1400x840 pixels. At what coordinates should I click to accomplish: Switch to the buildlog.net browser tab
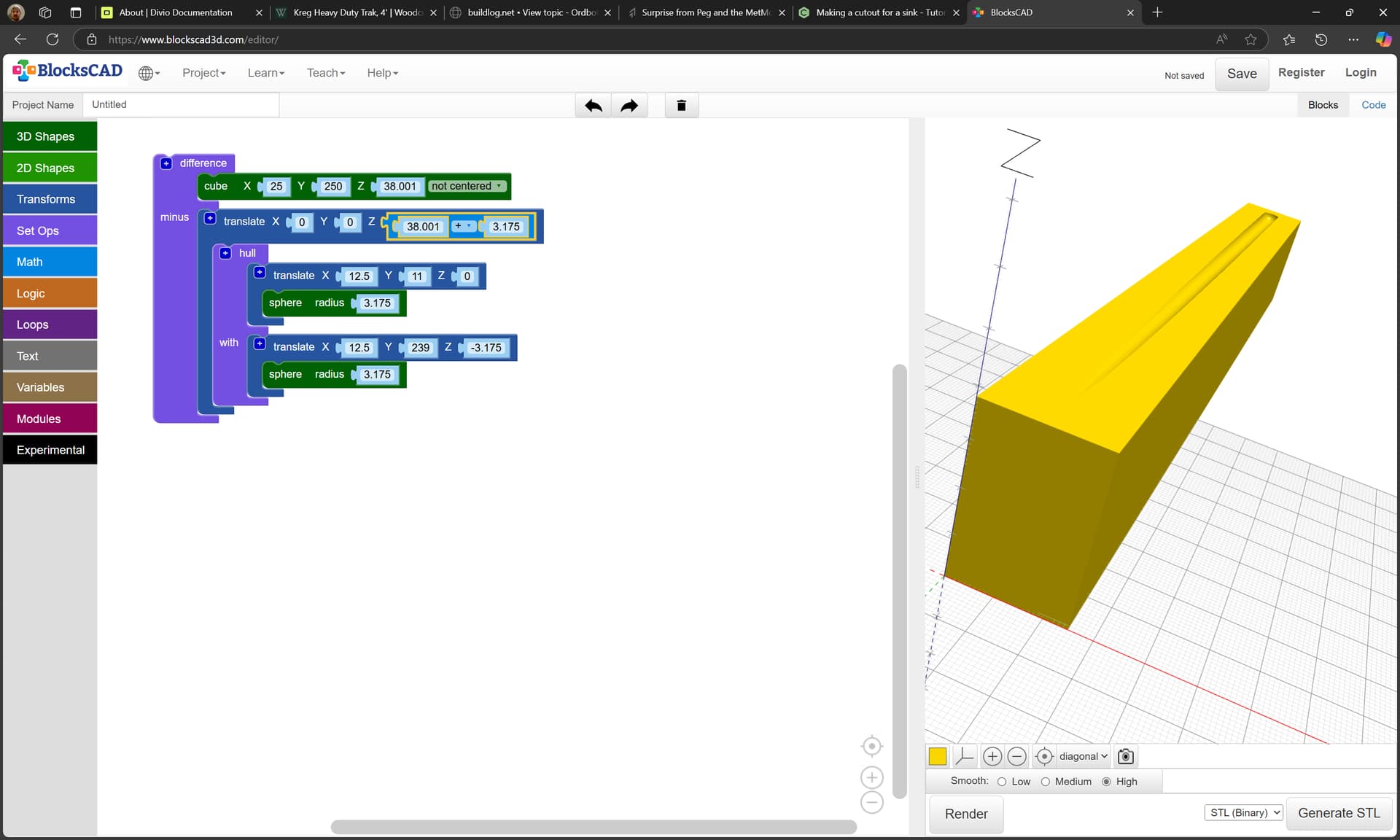pos(530,12)
